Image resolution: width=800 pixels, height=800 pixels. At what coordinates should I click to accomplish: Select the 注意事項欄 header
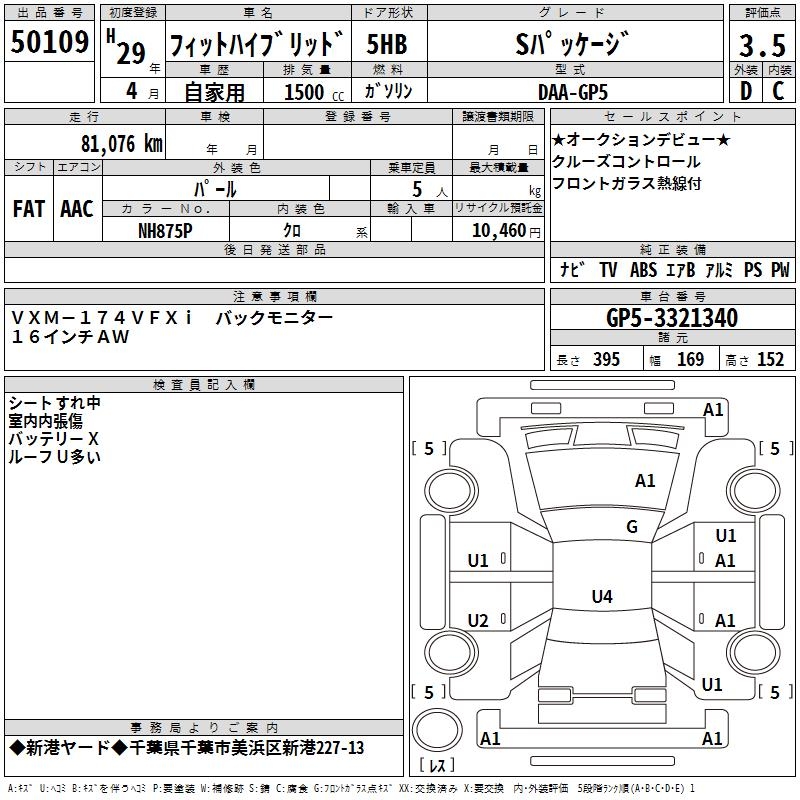click(x=274, y=296)
